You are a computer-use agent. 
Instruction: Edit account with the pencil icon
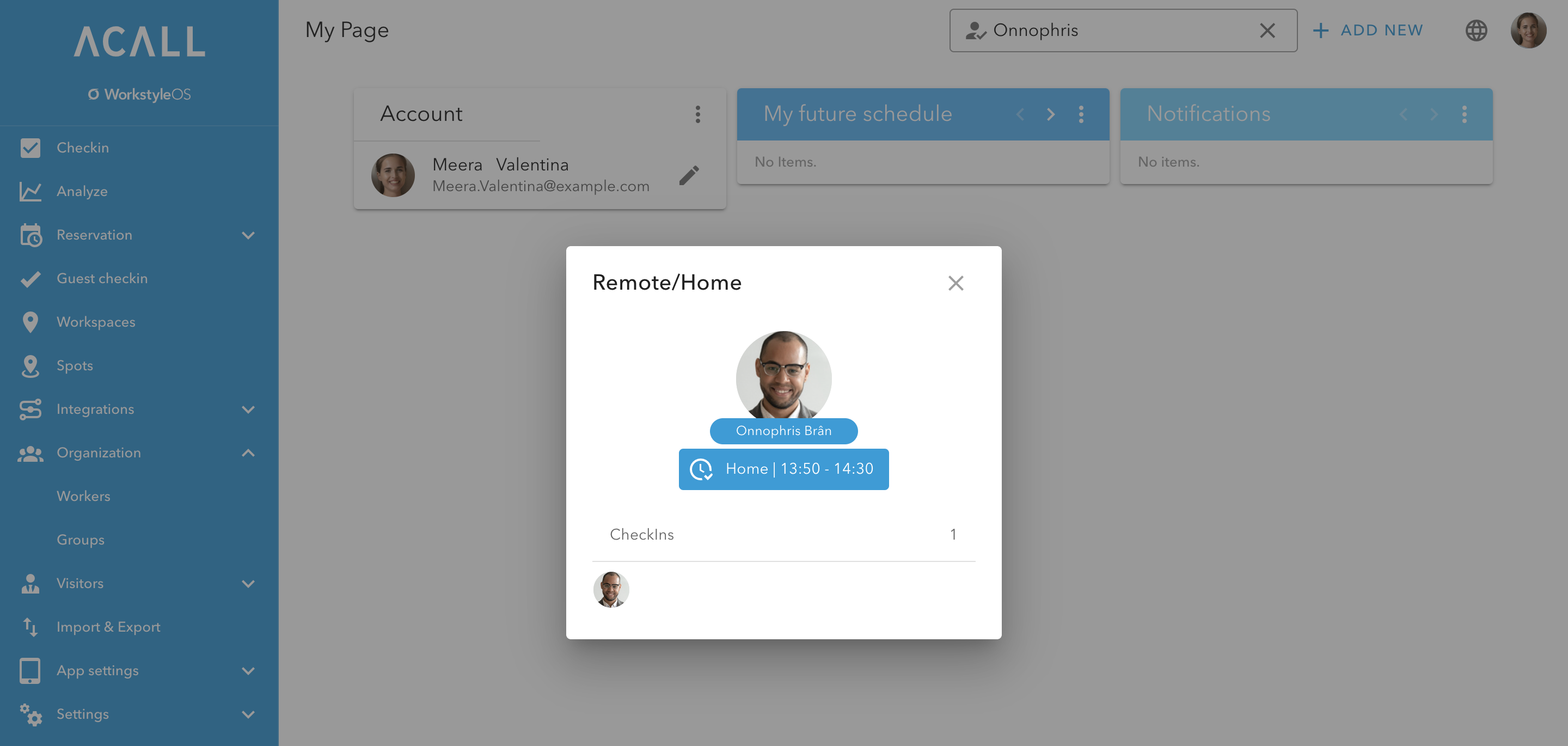point(689,175)
